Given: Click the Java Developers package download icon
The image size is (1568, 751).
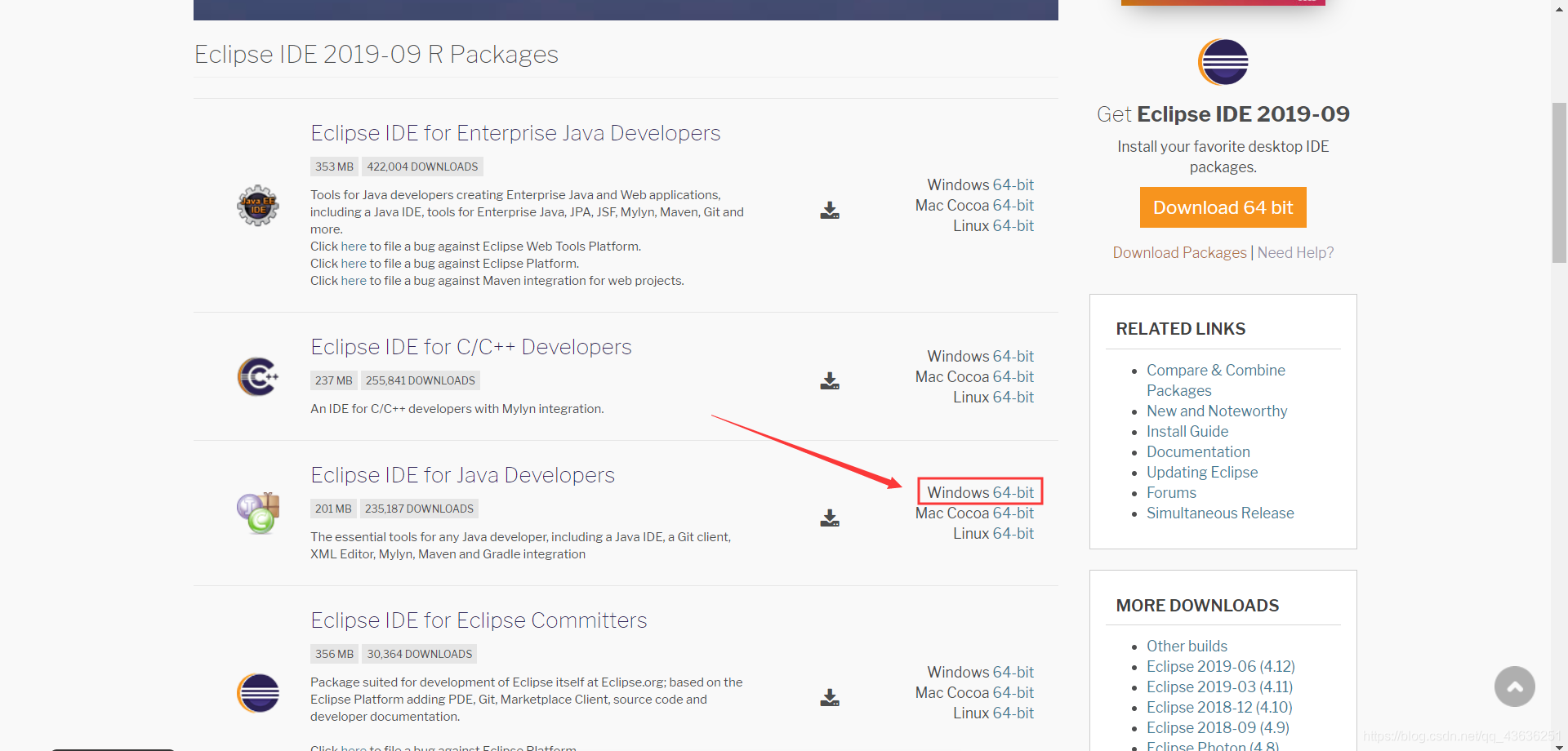Looking at the screenshot, I should [830, 518].
